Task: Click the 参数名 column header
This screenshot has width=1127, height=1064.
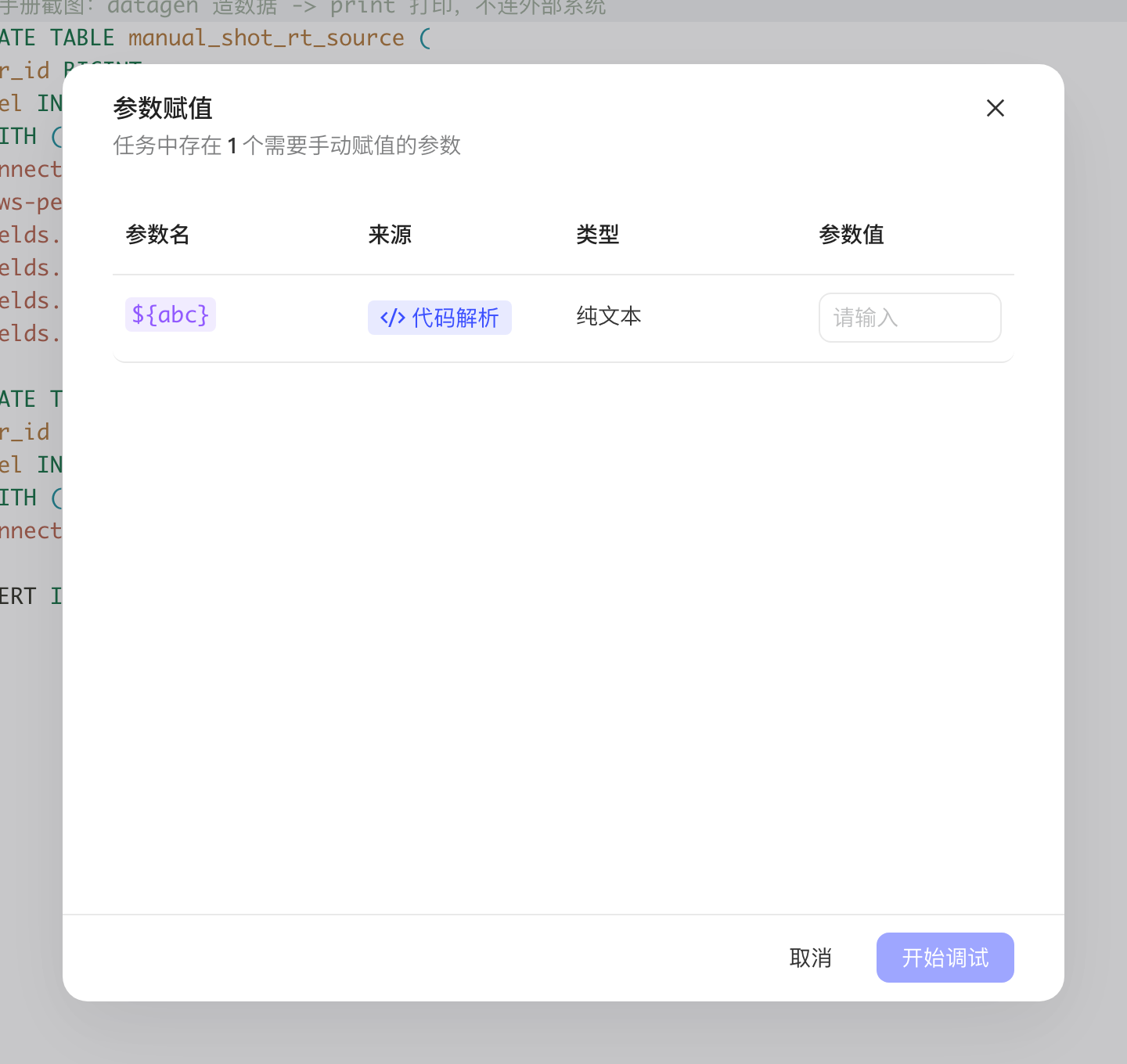Action: coord(157,235)
